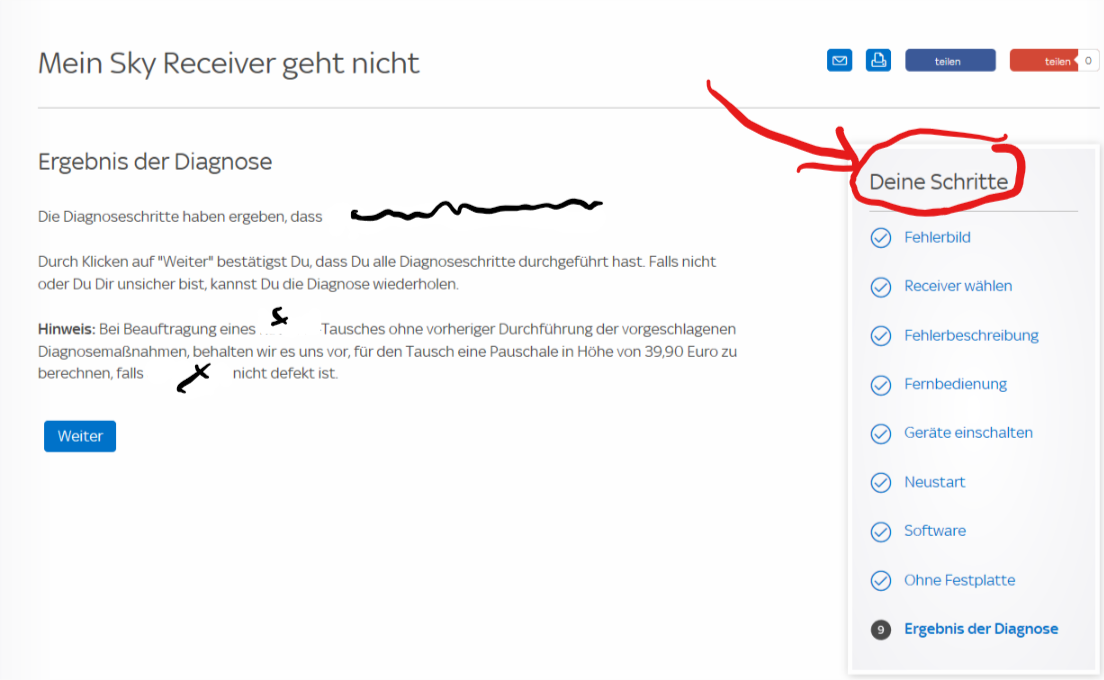Open the Receiver wählen step link
This screenshot has height=680, width=1104.
tap(958, 286)
